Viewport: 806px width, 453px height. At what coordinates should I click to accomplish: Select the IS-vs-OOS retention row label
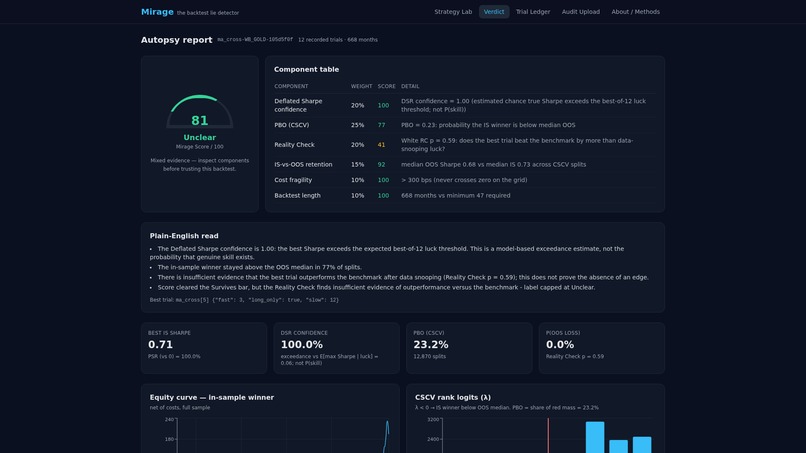coord(303,165)
